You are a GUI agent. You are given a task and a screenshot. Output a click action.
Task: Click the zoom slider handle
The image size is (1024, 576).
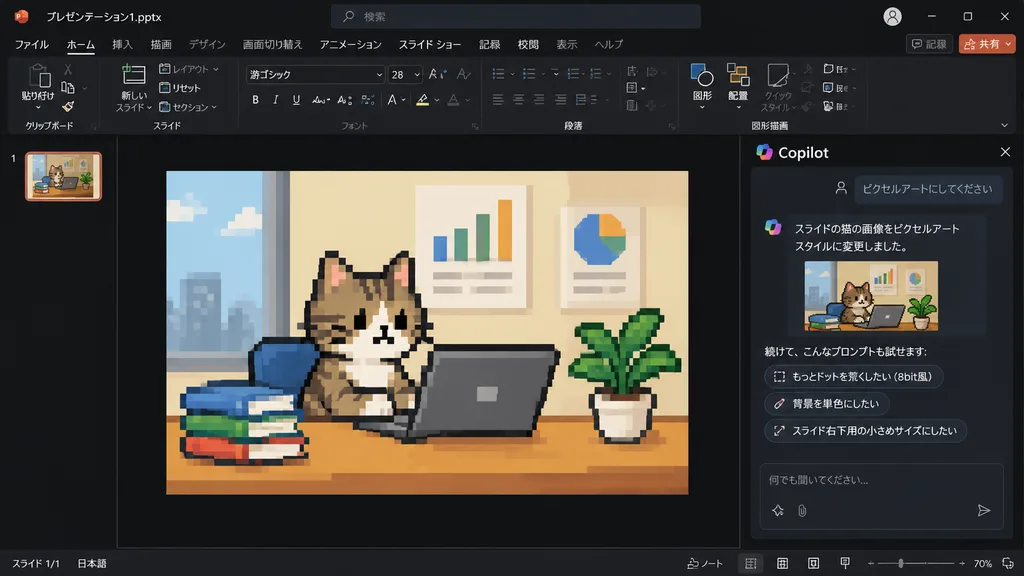pos(901,563)
